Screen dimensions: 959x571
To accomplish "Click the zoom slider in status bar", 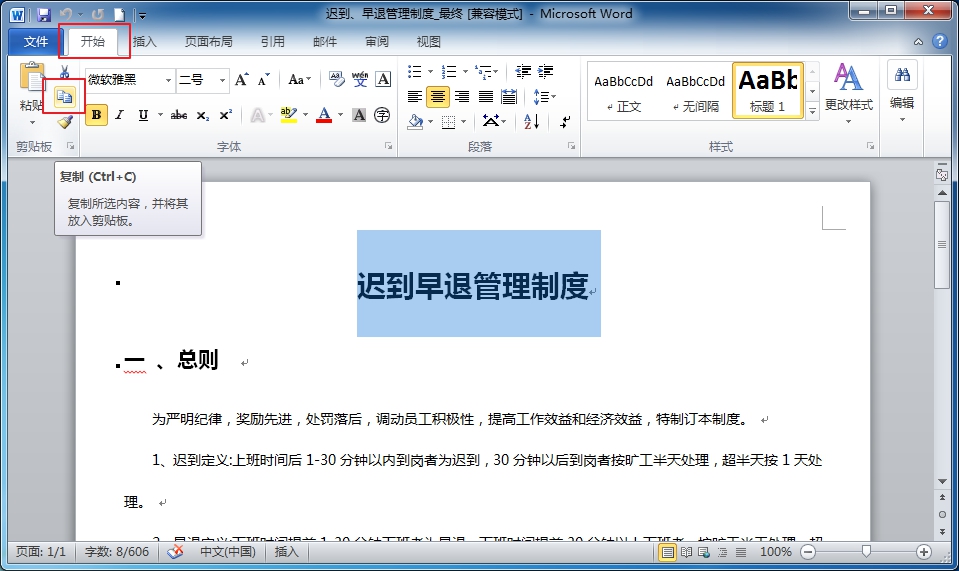I will (866, 552).
